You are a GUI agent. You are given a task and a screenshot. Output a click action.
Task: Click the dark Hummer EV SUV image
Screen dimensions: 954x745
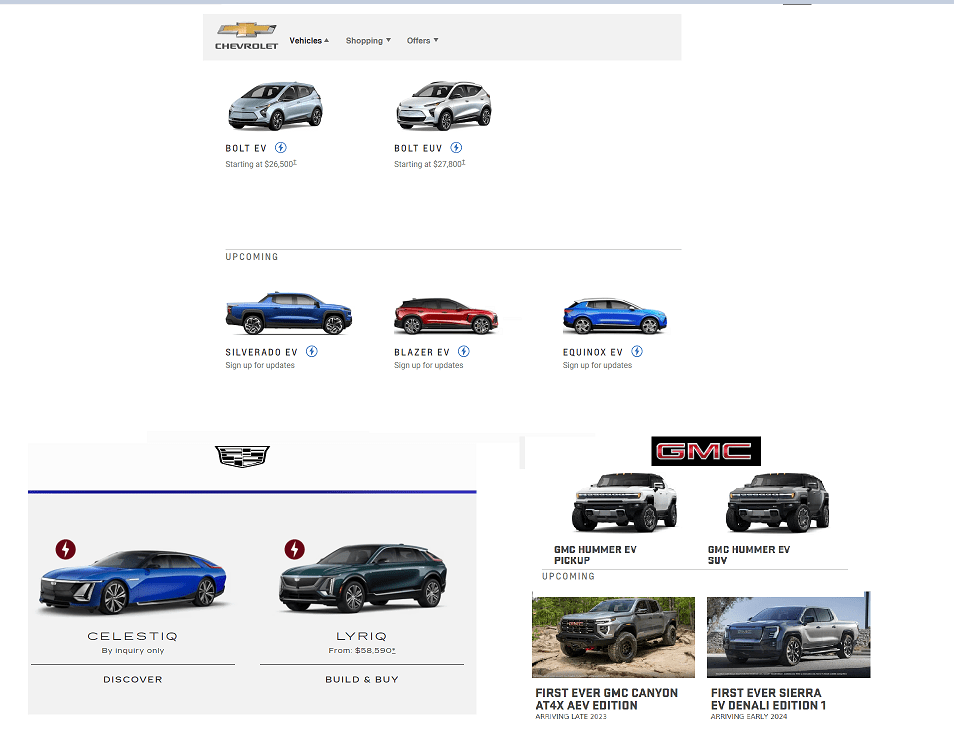778,503
